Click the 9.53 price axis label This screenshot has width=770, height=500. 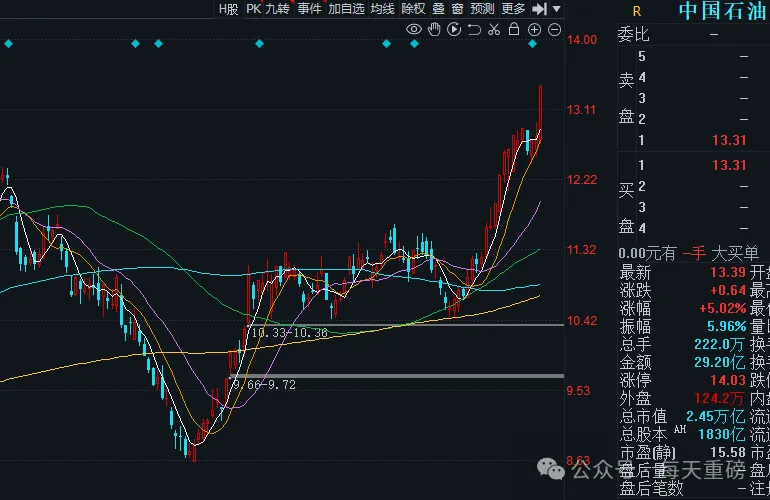578,391
